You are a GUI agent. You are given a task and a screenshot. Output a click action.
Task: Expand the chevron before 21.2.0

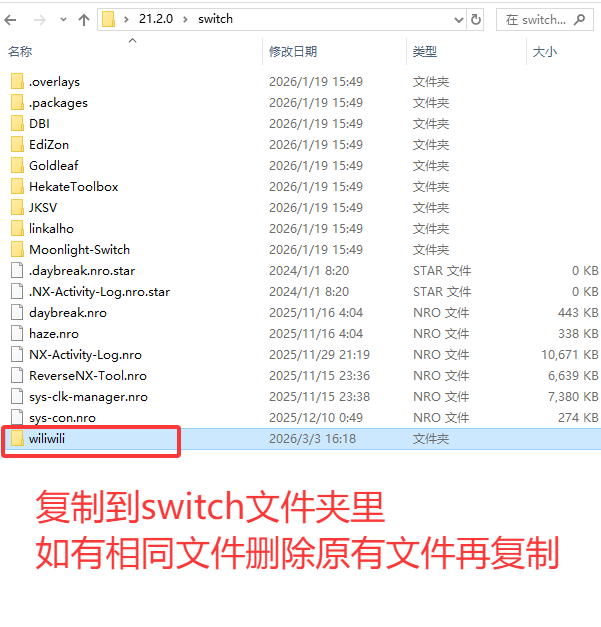[126, 19]
